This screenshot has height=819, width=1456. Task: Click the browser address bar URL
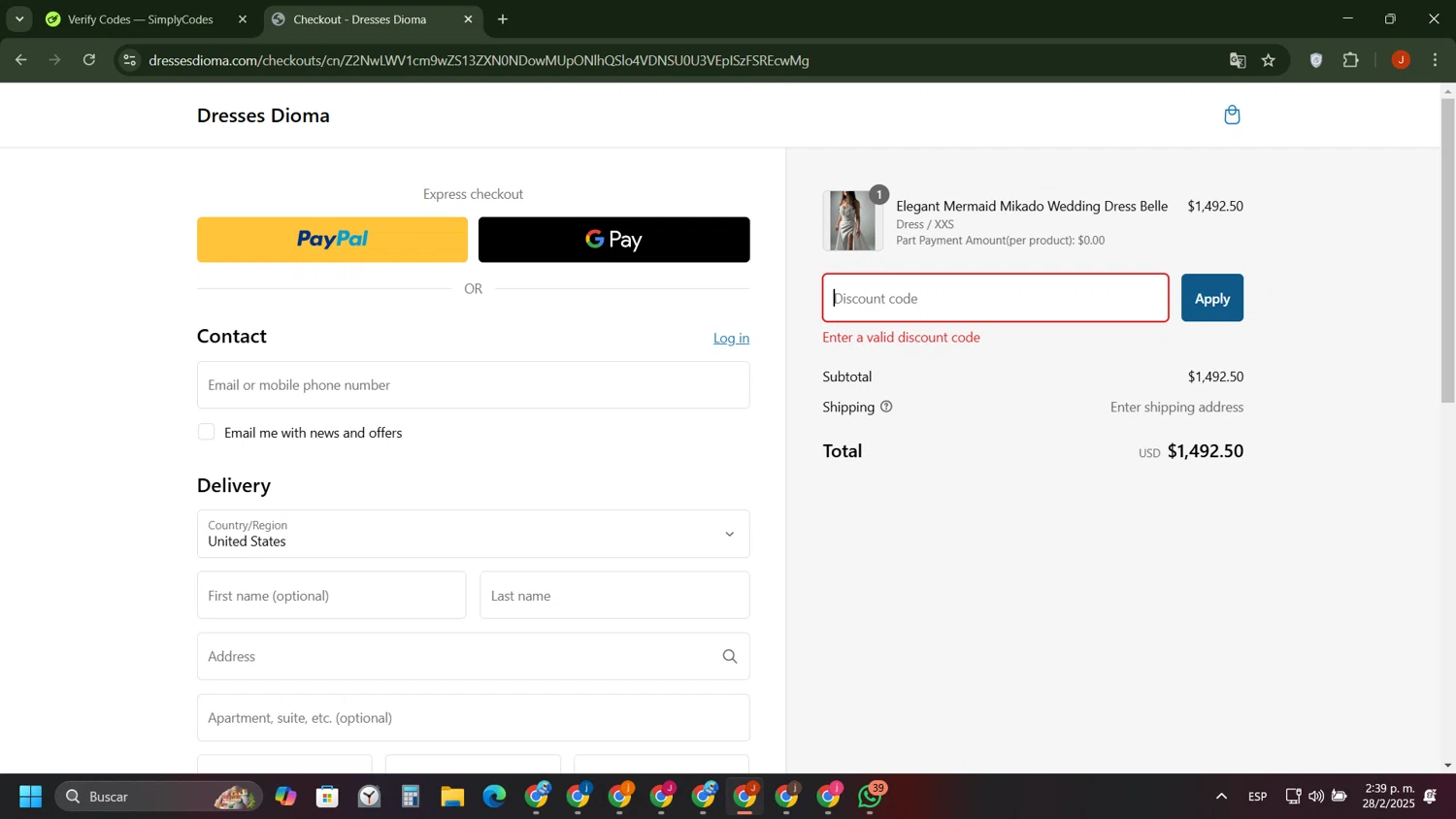(479, 60)
